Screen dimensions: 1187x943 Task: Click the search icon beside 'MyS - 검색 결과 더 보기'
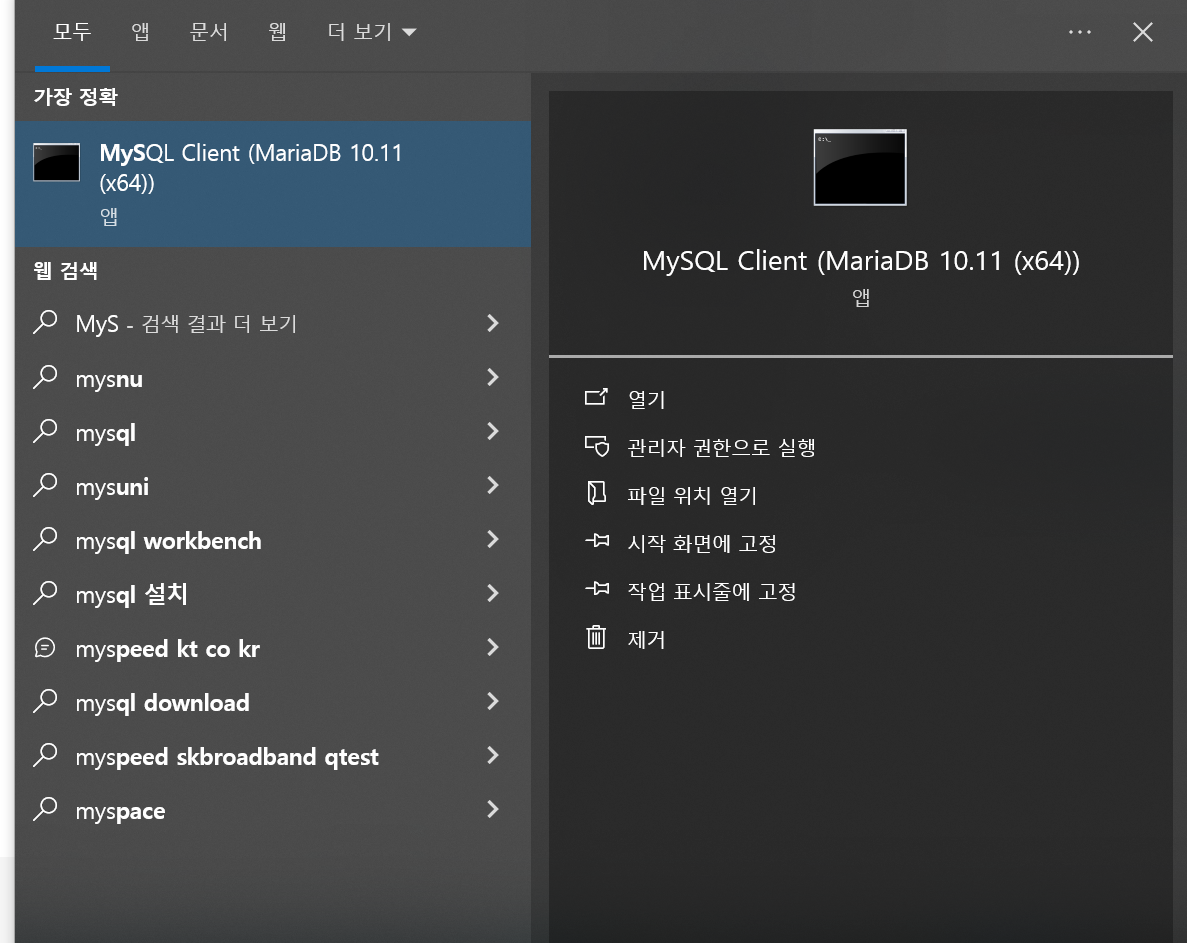pyautogui.click(x=45, y=322)
